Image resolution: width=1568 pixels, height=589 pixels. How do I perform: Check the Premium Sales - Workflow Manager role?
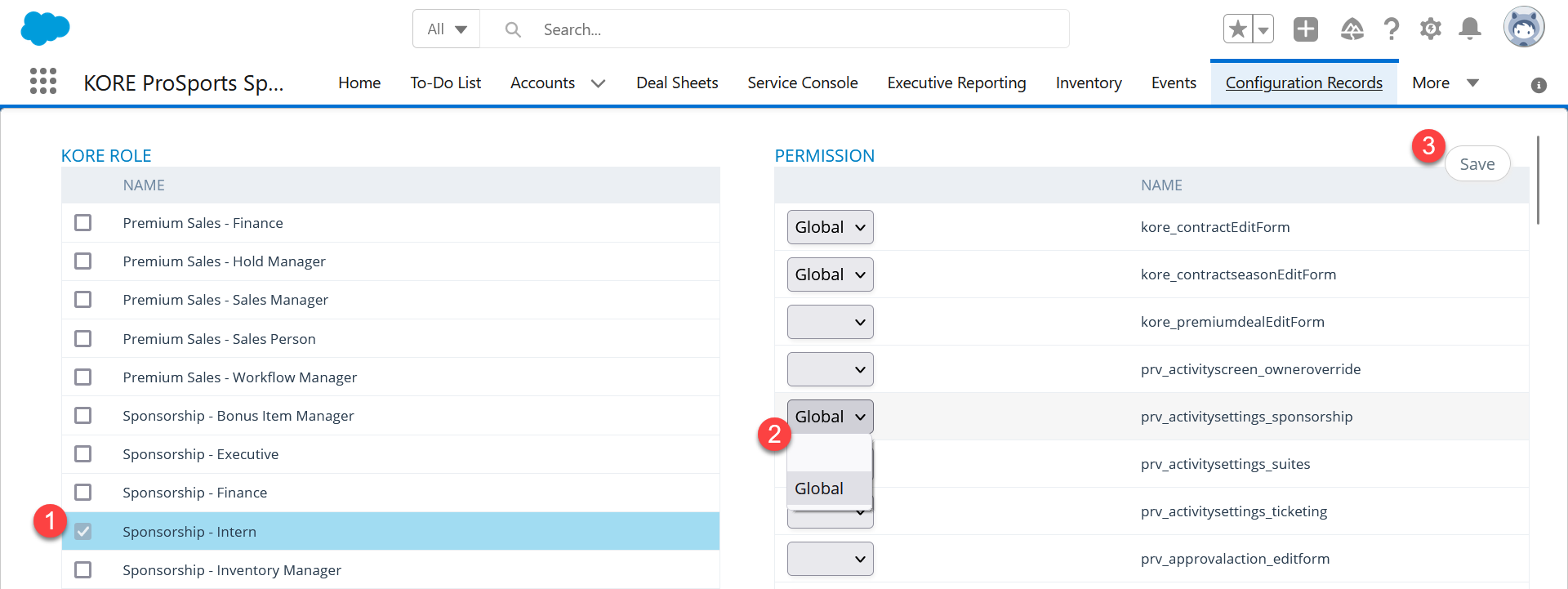coord(82,377)
